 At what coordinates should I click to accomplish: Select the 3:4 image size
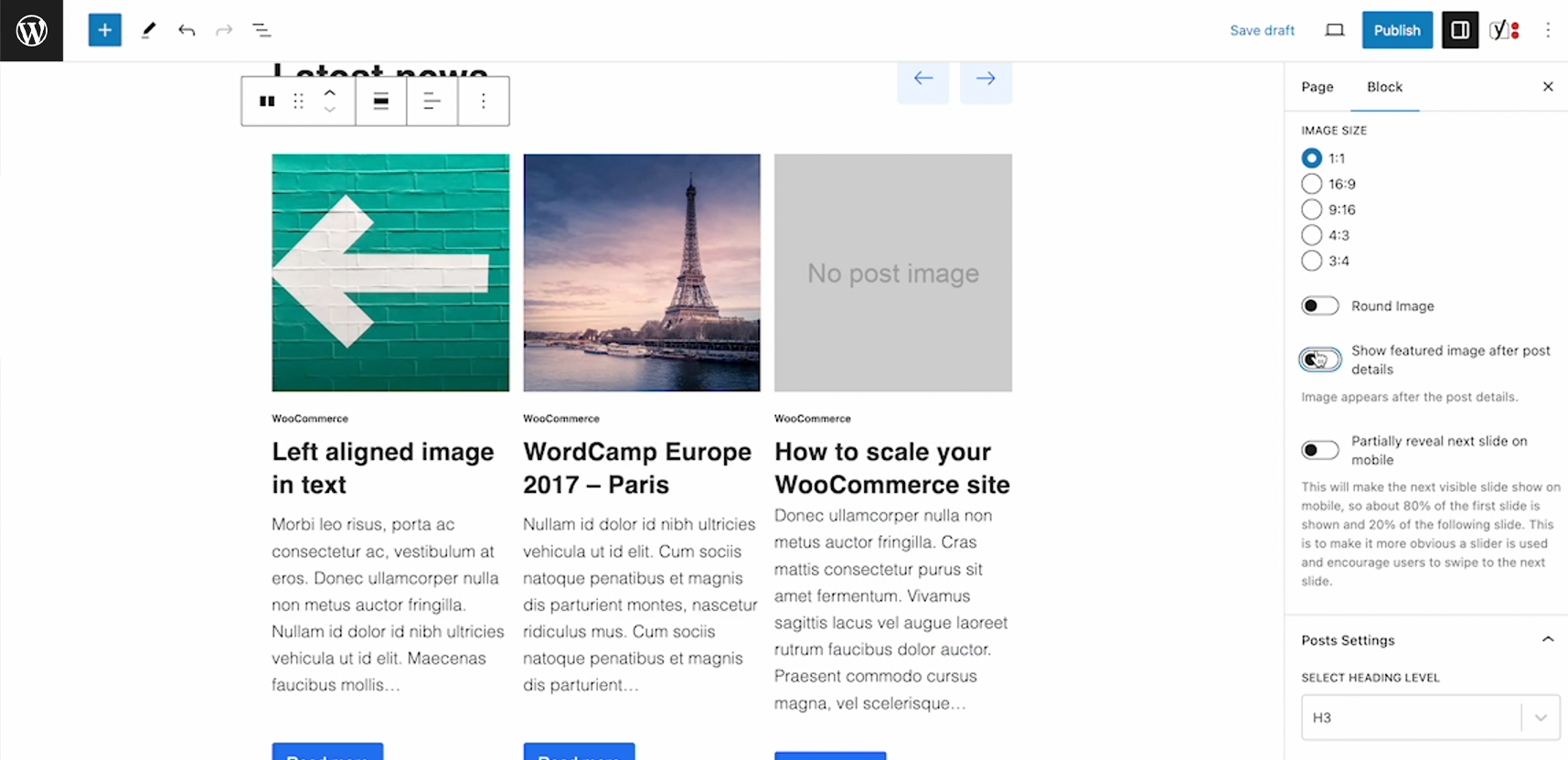[1311, 261]
